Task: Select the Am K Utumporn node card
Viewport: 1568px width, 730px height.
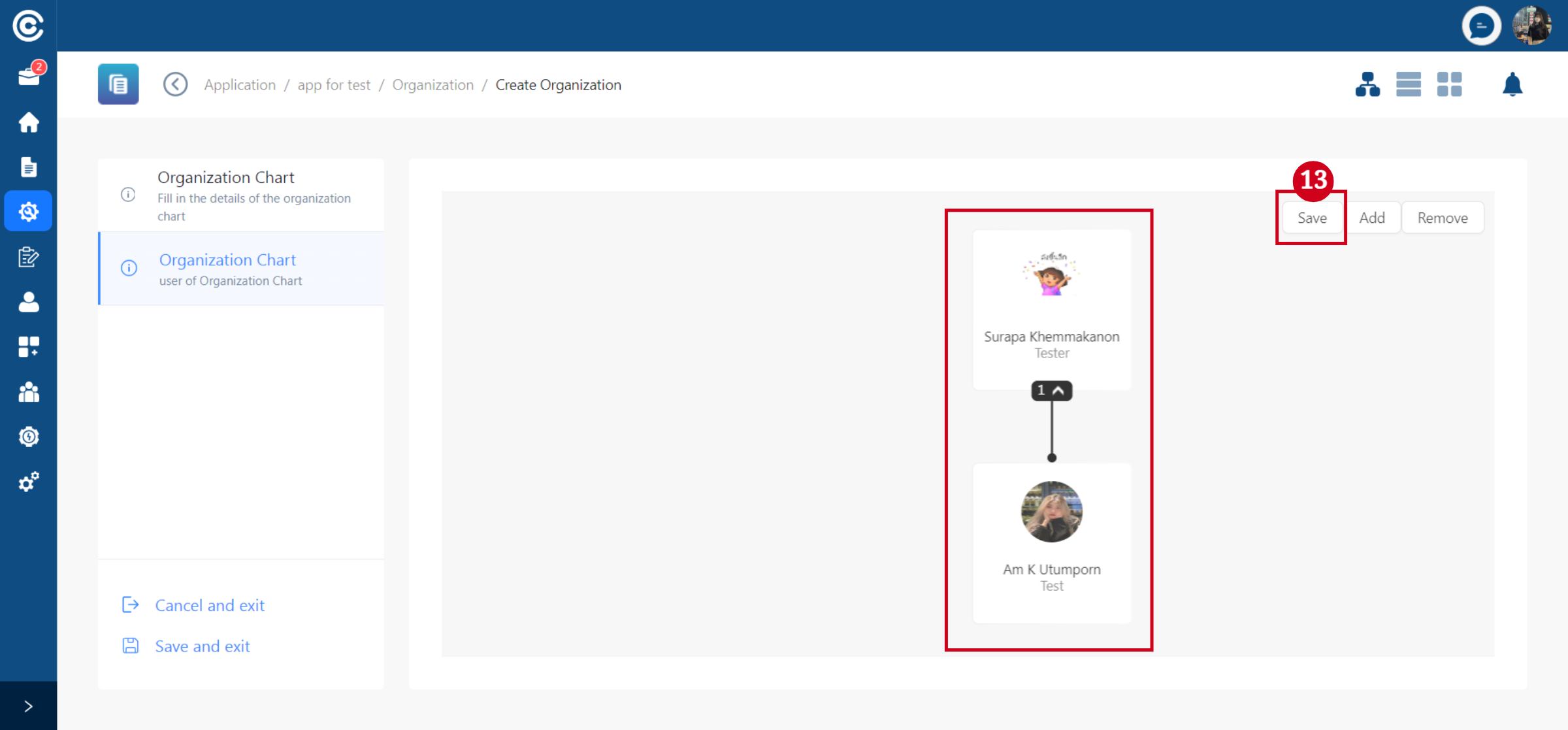Action: (1051, 542)
